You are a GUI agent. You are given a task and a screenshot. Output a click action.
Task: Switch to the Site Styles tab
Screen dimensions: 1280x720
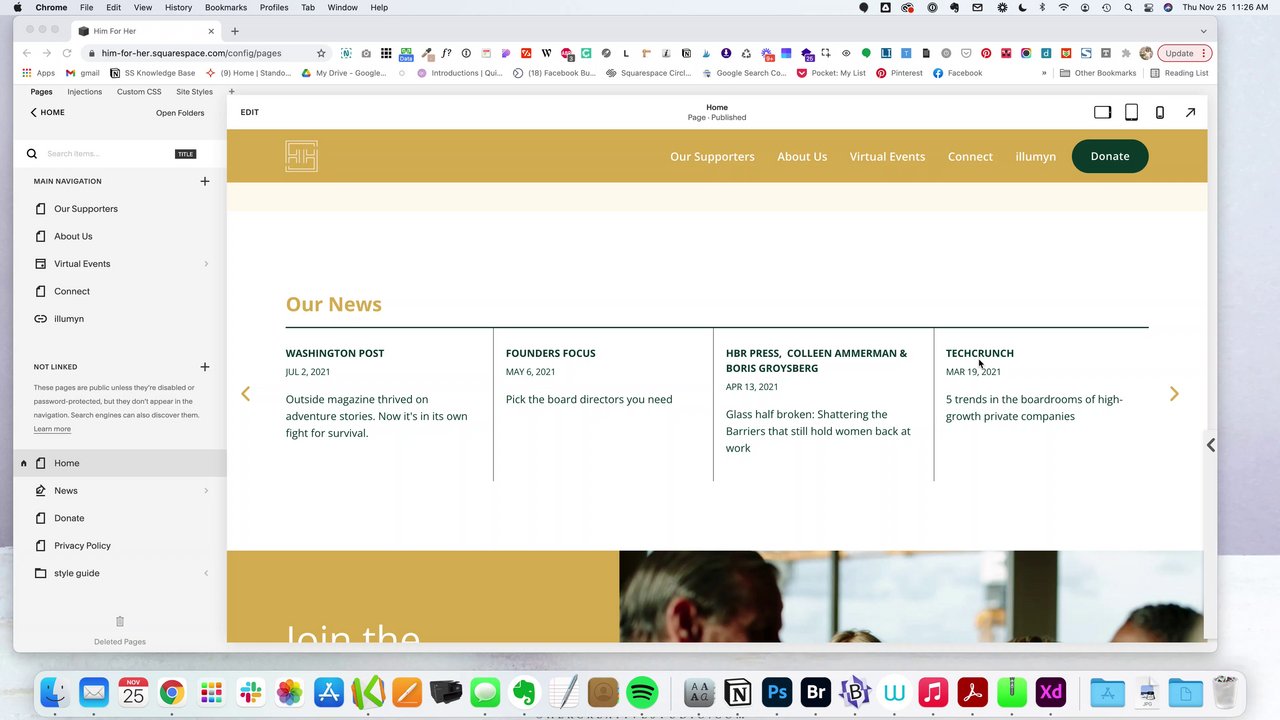(x=194, y=92)
